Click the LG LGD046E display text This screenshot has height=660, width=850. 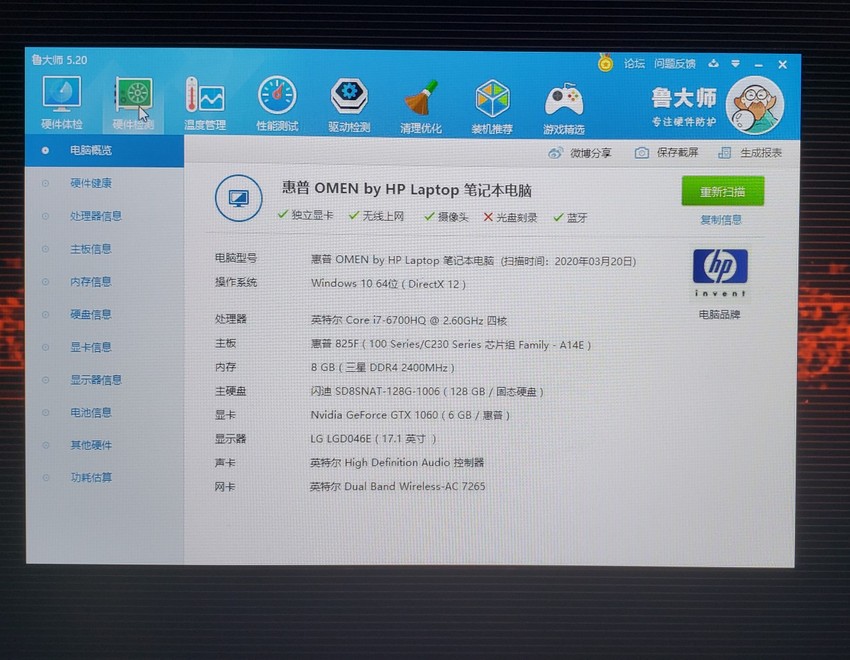point(373,439)
